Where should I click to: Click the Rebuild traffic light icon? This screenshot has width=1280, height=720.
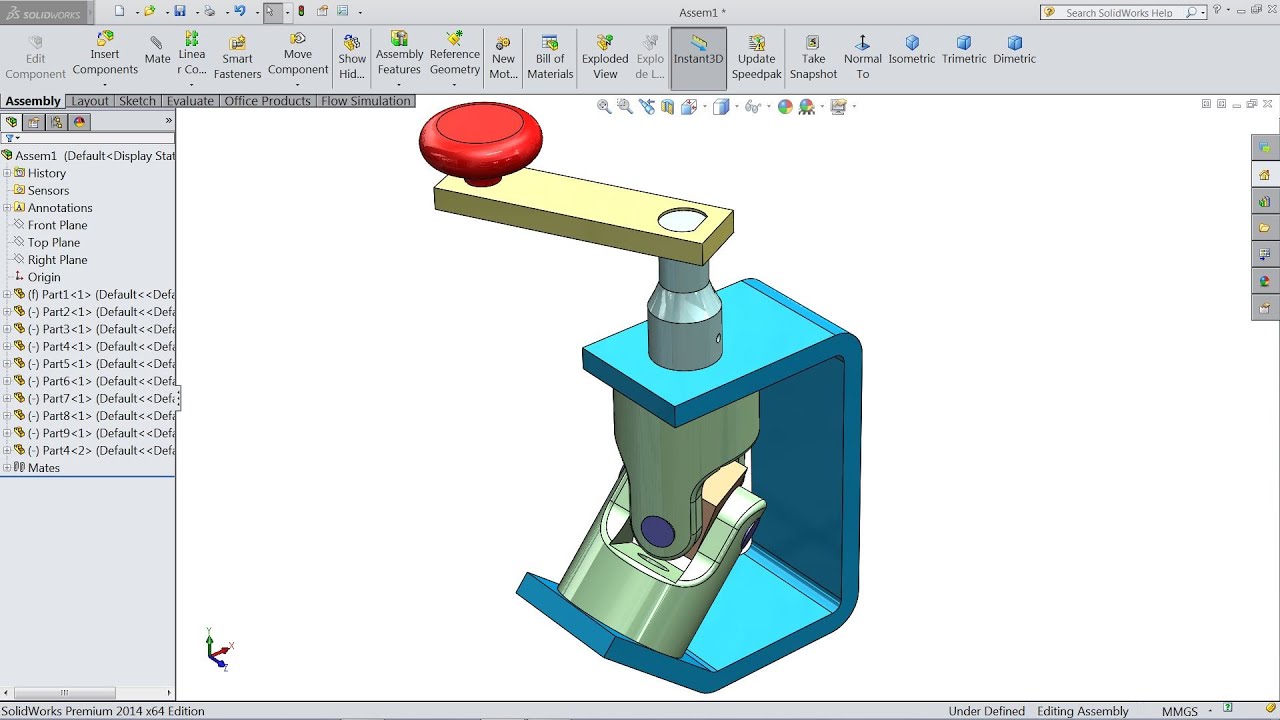301,12
